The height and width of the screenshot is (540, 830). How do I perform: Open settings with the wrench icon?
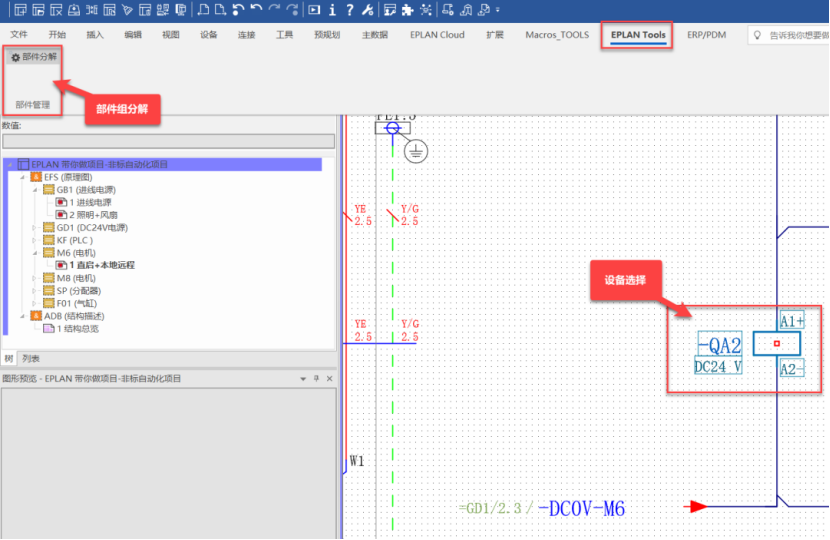click(367, 10)
